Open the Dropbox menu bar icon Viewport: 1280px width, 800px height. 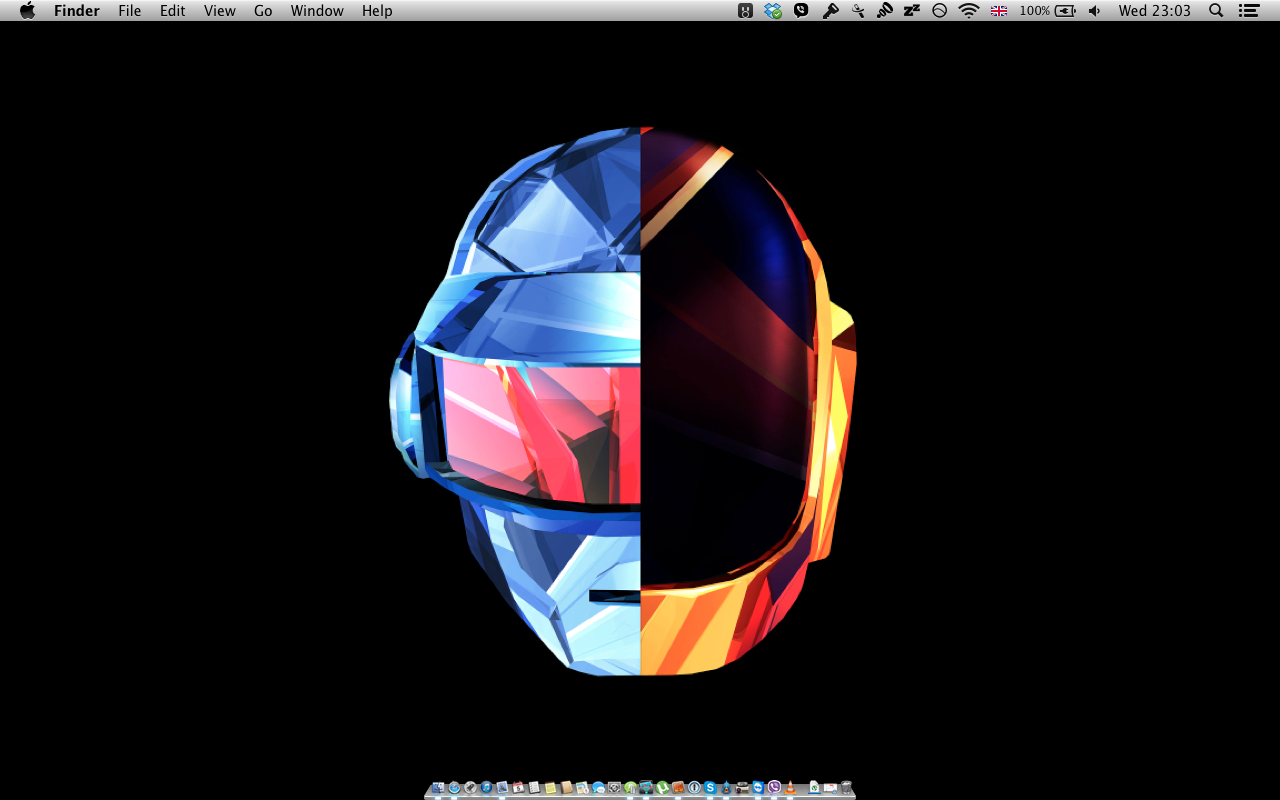[773, 11]
